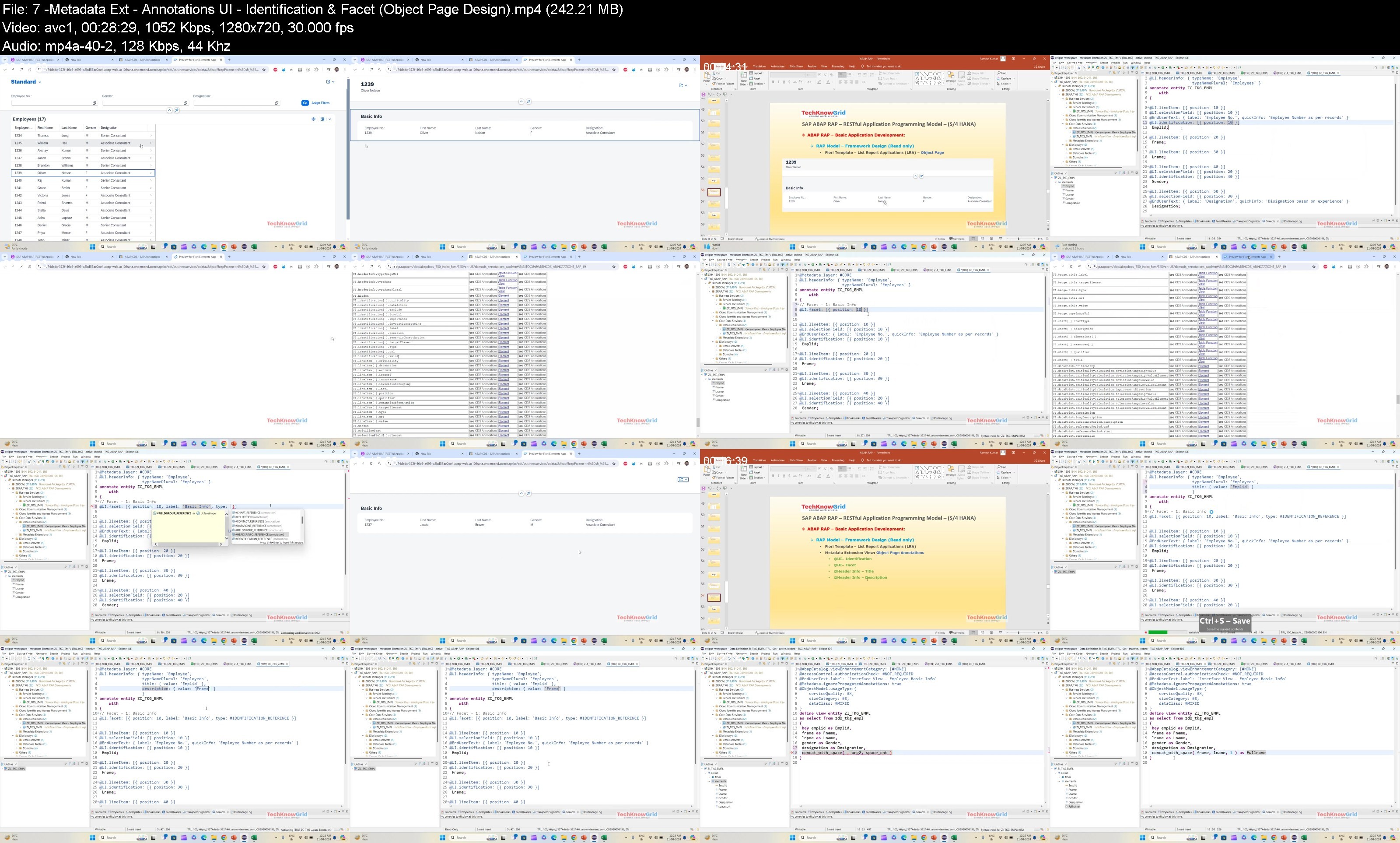Open export dropdown arrow in Employees (17) header

[x=329, y=119]
